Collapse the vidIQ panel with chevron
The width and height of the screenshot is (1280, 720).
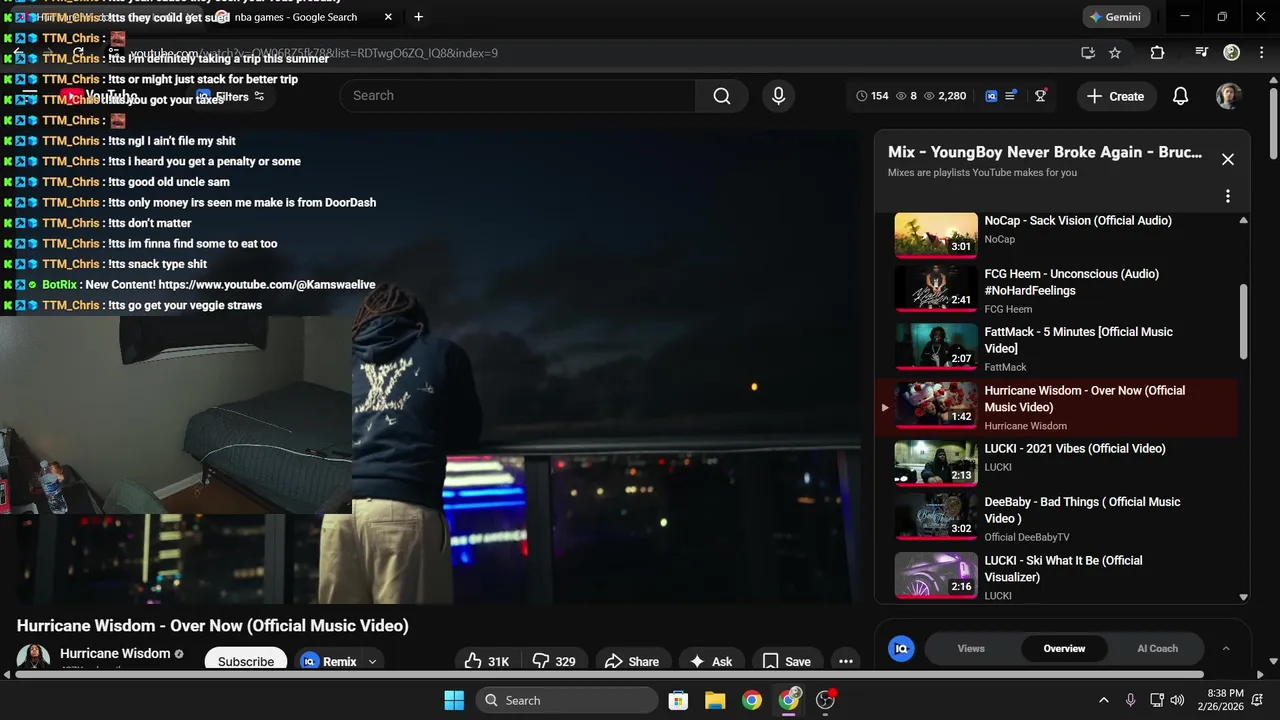click(x=1226, y=648)
